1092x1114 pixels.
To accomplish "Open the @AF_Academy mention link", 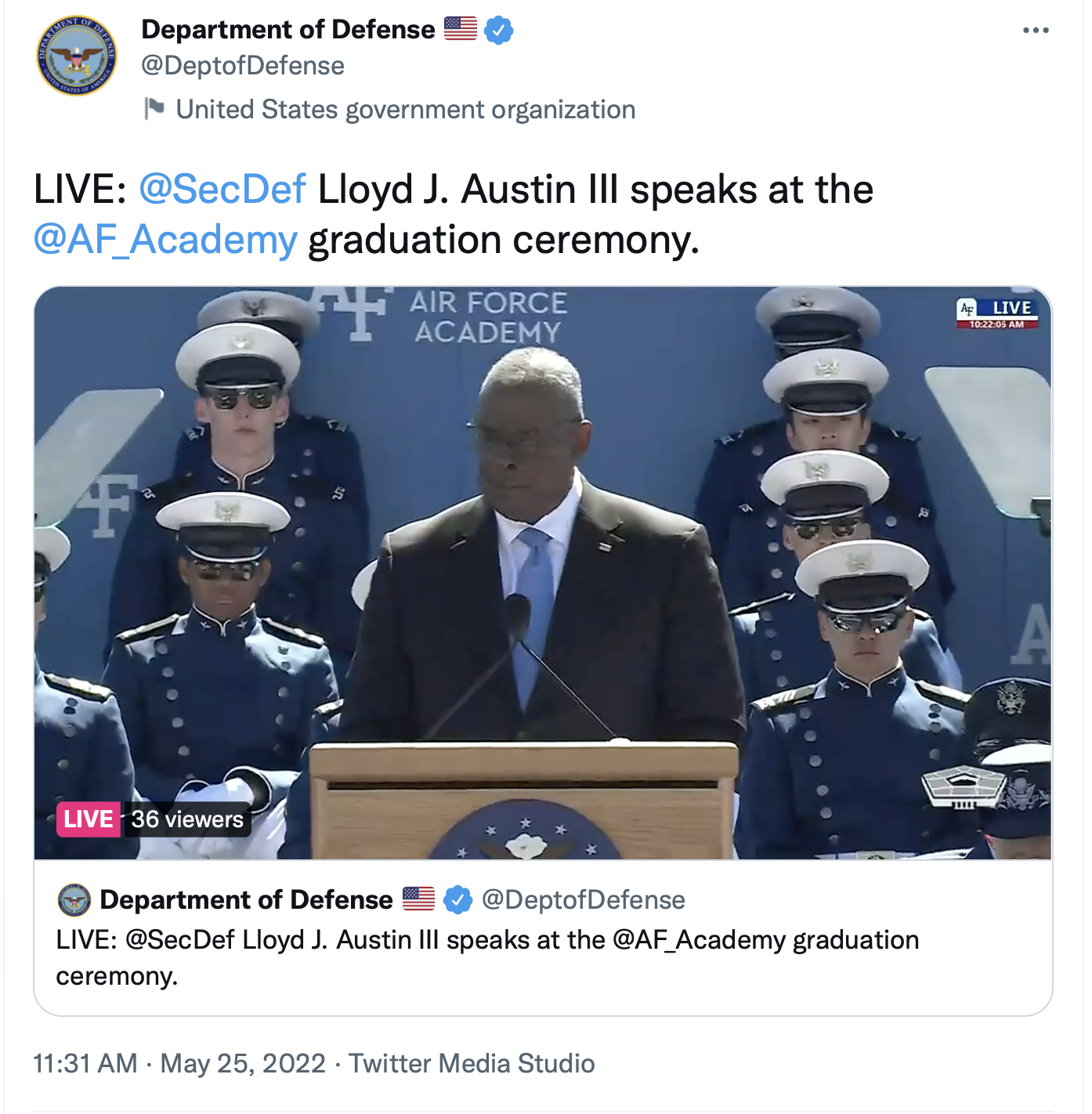I will (165, 240).
